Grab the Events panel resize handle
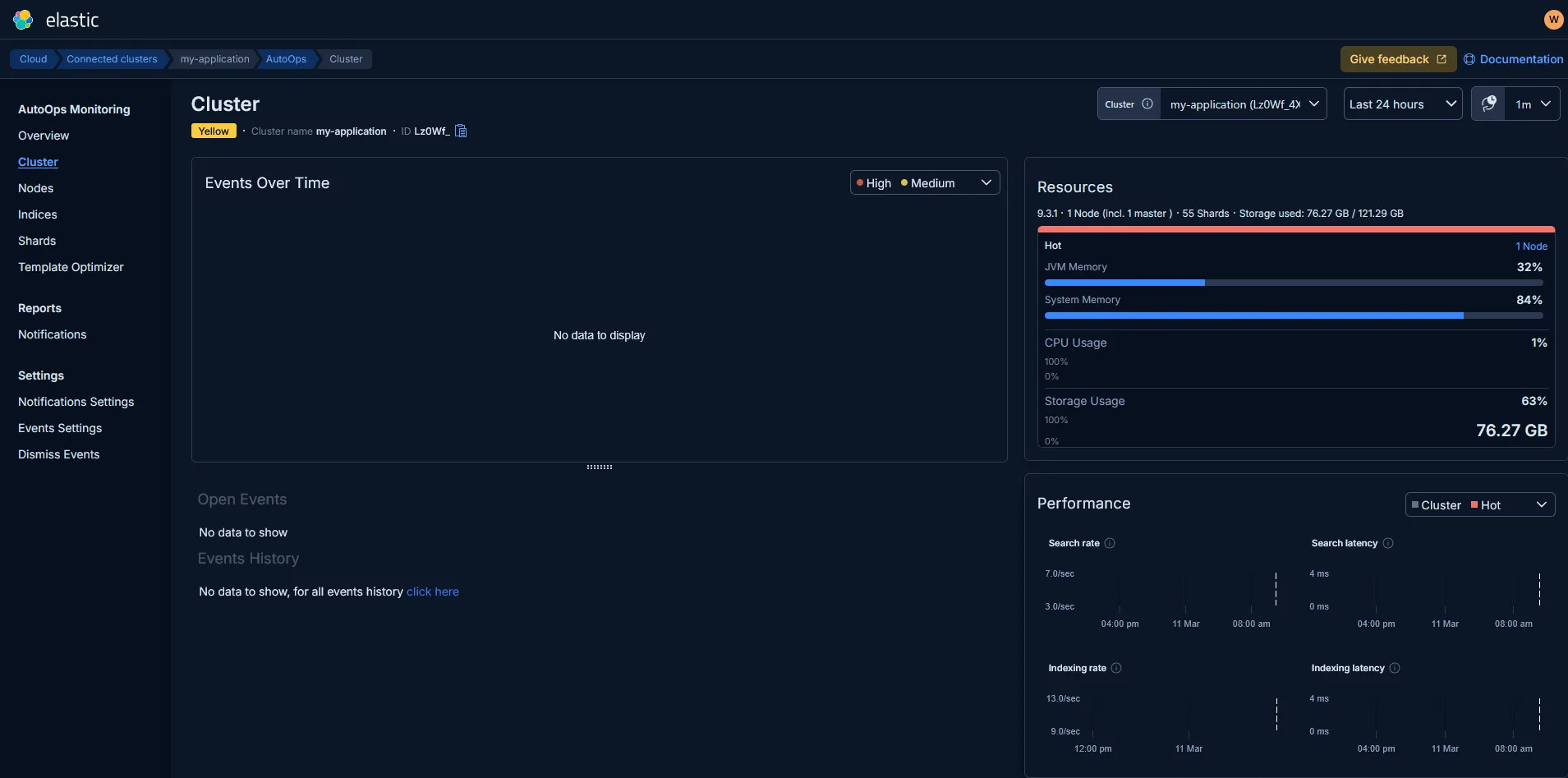 (600, 467)
